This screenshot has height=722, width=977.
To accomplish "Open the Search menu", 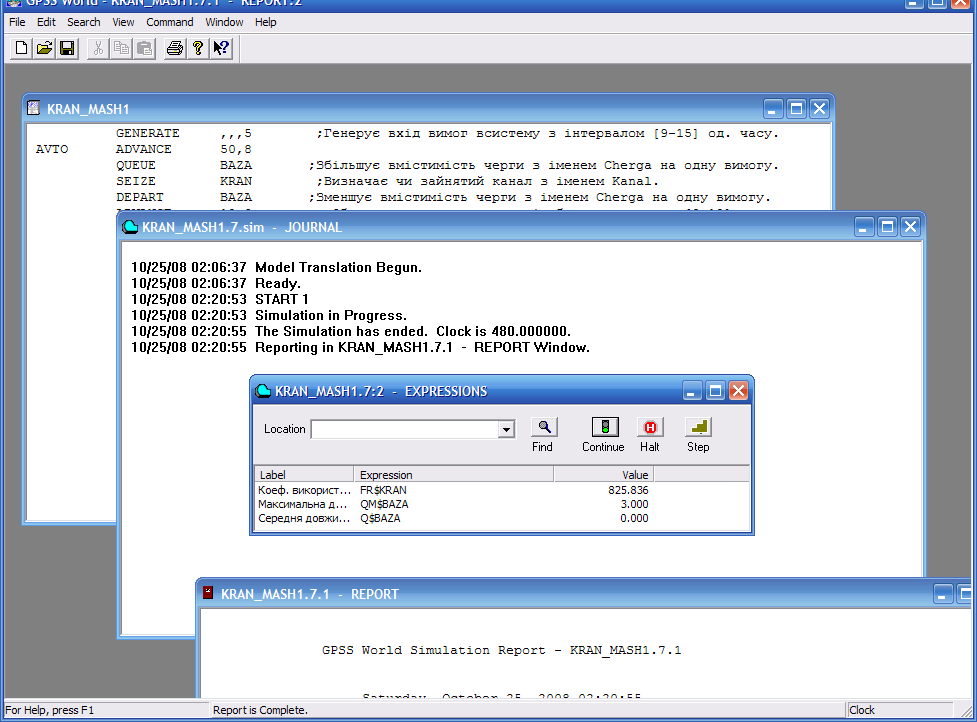I will coord(83,22).
